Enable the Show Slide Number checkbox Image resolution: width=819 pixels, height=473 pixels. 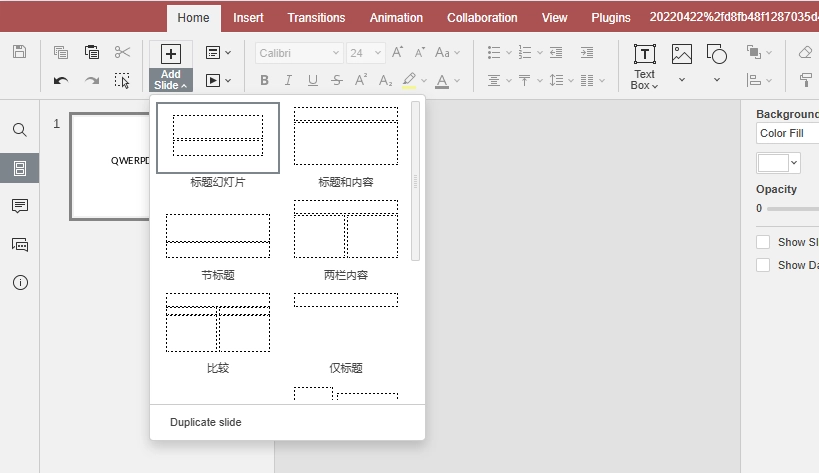tap(763, 242)
